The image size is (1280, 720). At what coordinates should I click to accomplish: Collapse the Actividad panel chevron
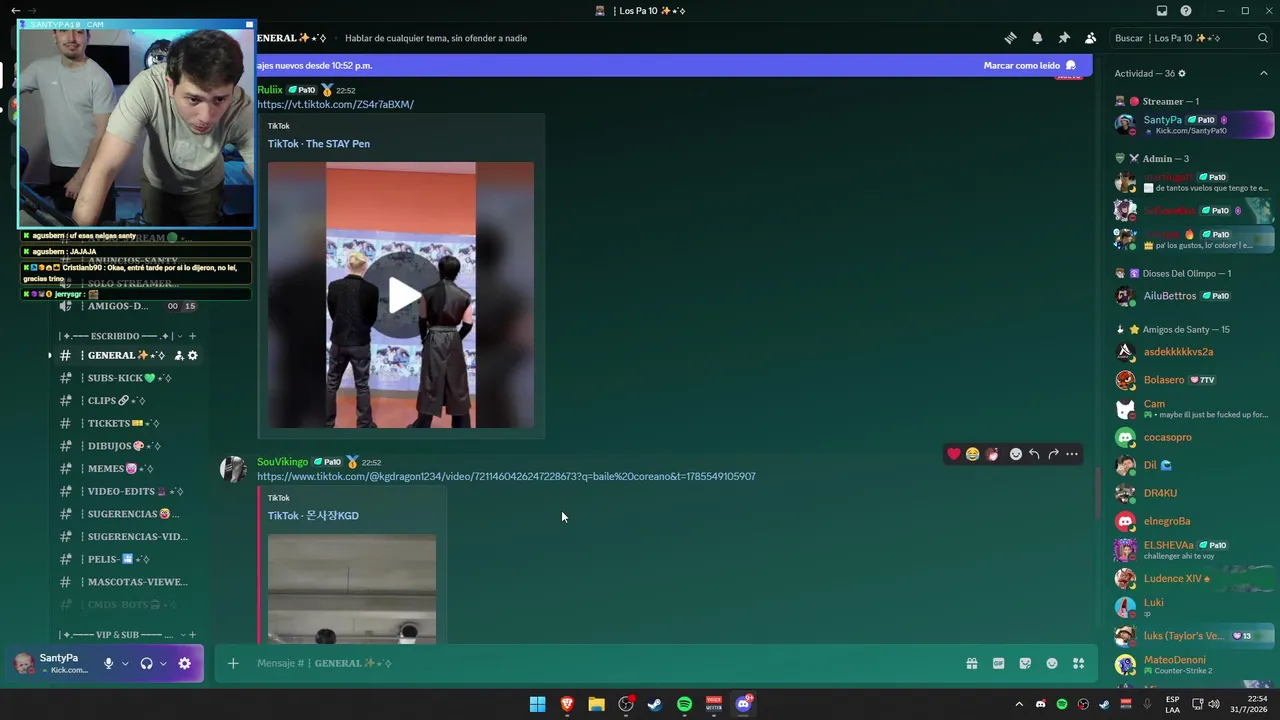coord(1264,73)
